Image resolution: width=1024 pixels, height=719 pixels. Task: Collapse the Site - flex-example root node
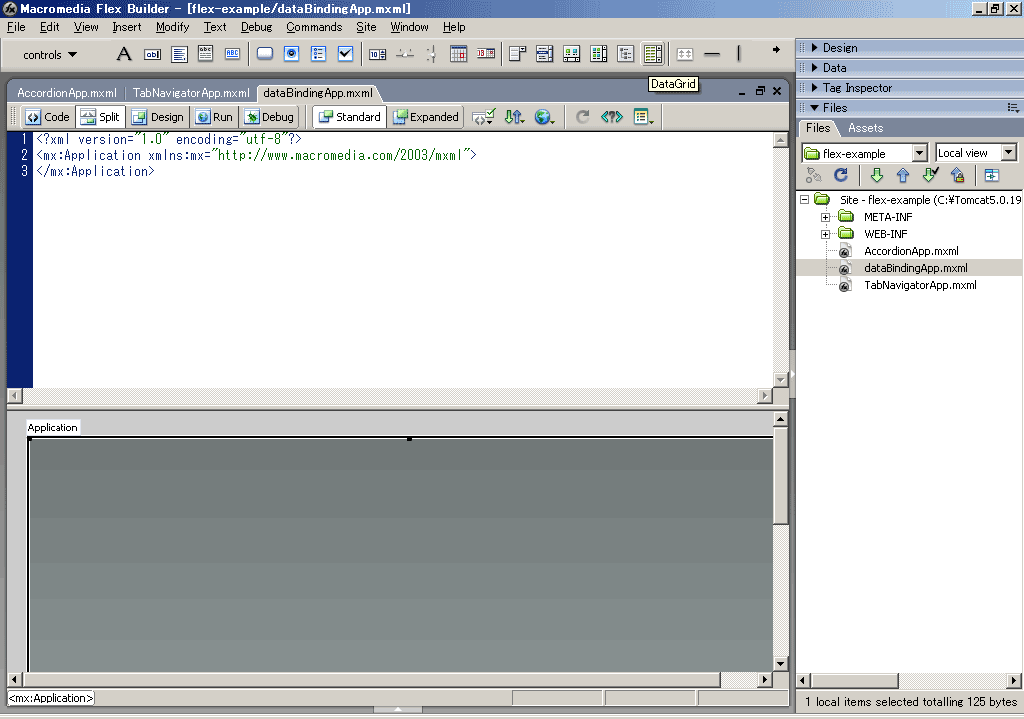pyautogui.click(x=805, y=200)
